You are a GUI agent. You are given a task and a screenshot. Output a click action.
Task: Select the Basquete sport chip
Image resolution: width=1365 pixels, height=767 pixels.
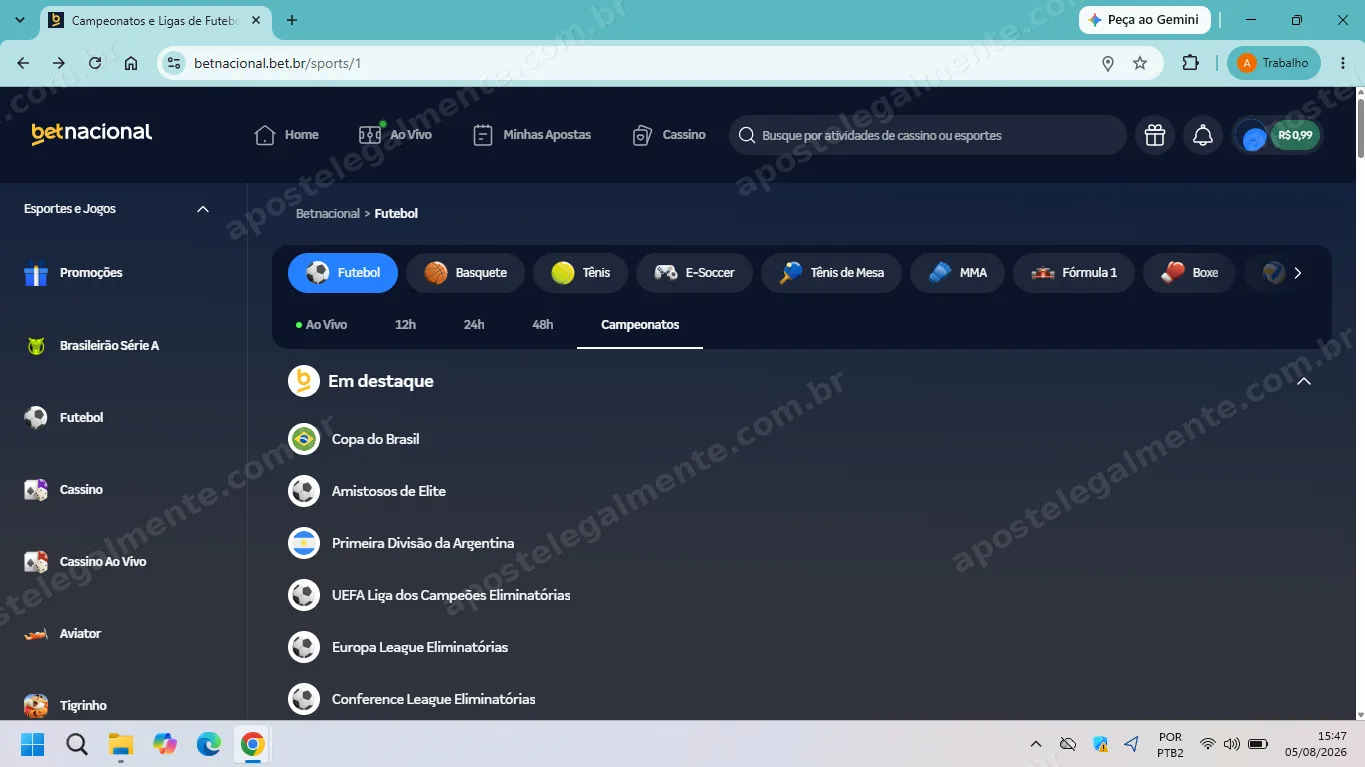tap(465, 273)
